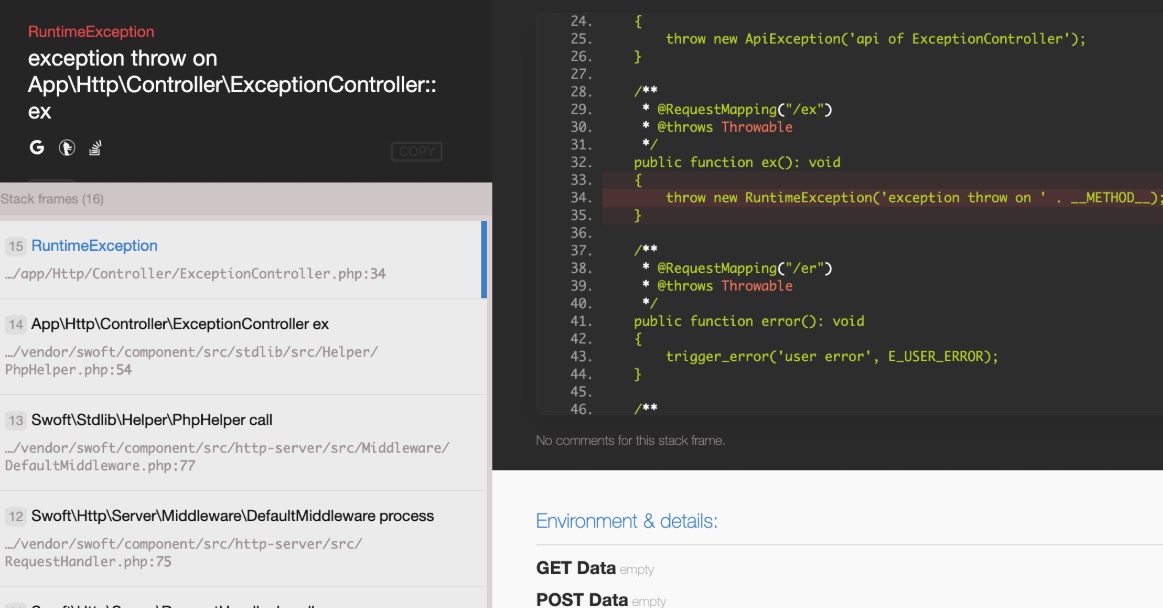1163x608 pixels.
Task: Click the RuntimeException title in header
Action: 91,32
